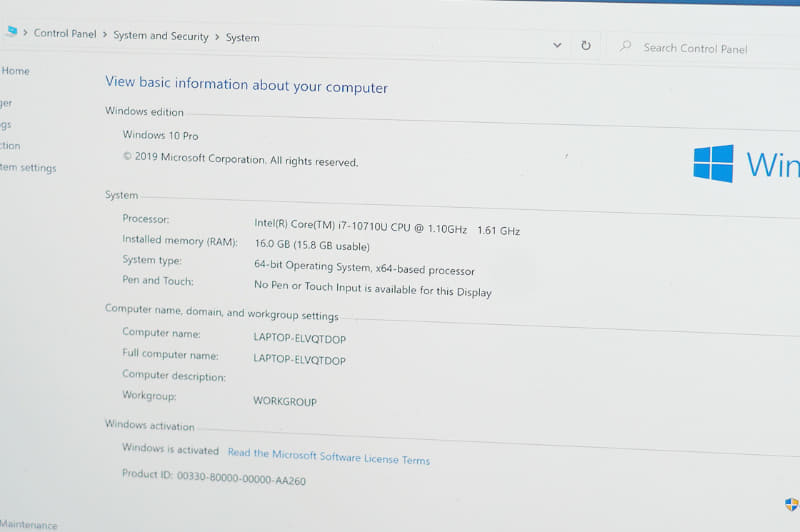Select the System breadcrumb item

pyautogui.click(x=243, y=38)
